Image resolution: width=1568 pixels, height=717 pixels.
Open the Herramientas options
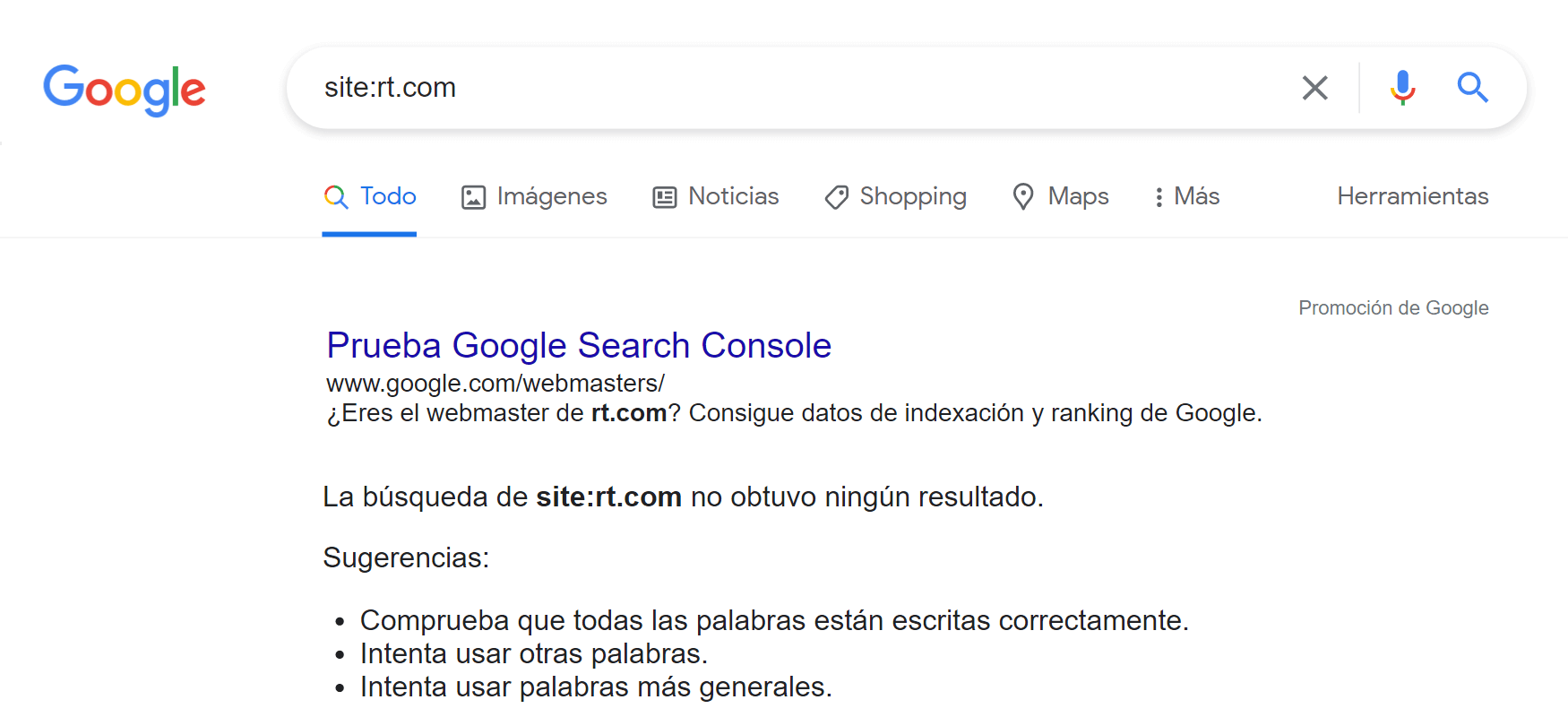click(1412, 196)
